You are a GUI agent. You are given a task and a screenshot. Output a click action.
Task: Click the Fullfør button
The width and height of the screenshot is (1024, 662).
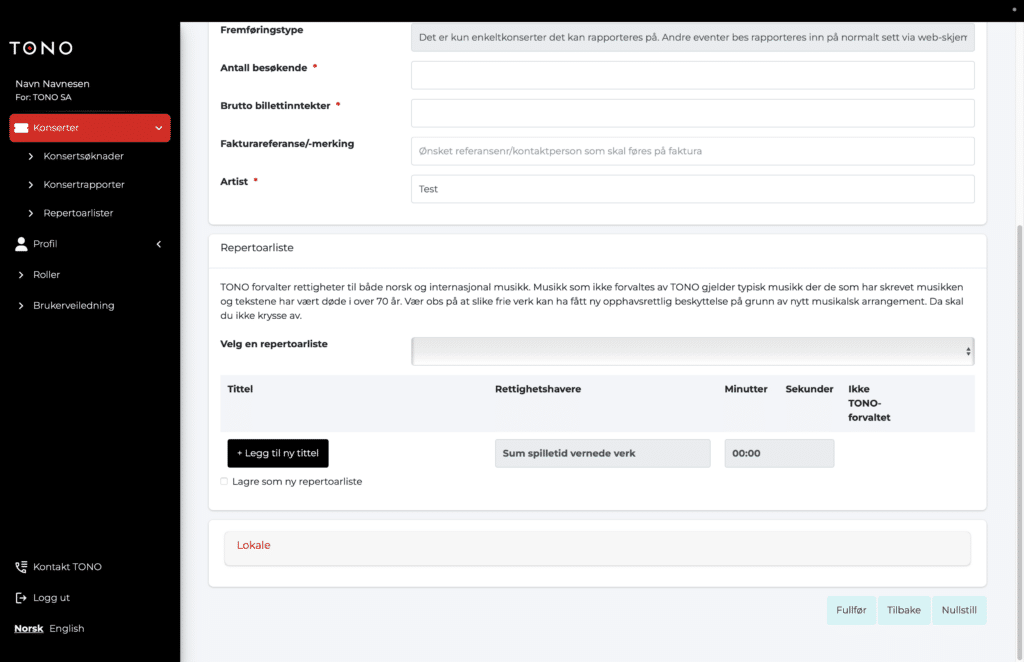tap(851, 610)
